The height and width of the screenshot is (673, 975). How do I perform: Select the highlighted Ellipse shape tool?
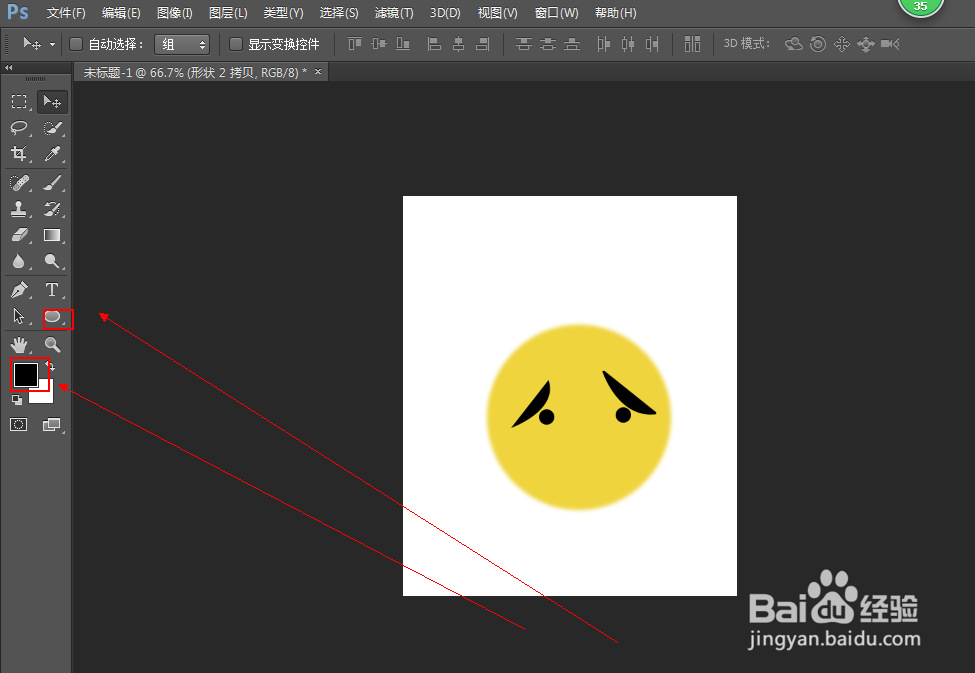[x=53, y=318]
